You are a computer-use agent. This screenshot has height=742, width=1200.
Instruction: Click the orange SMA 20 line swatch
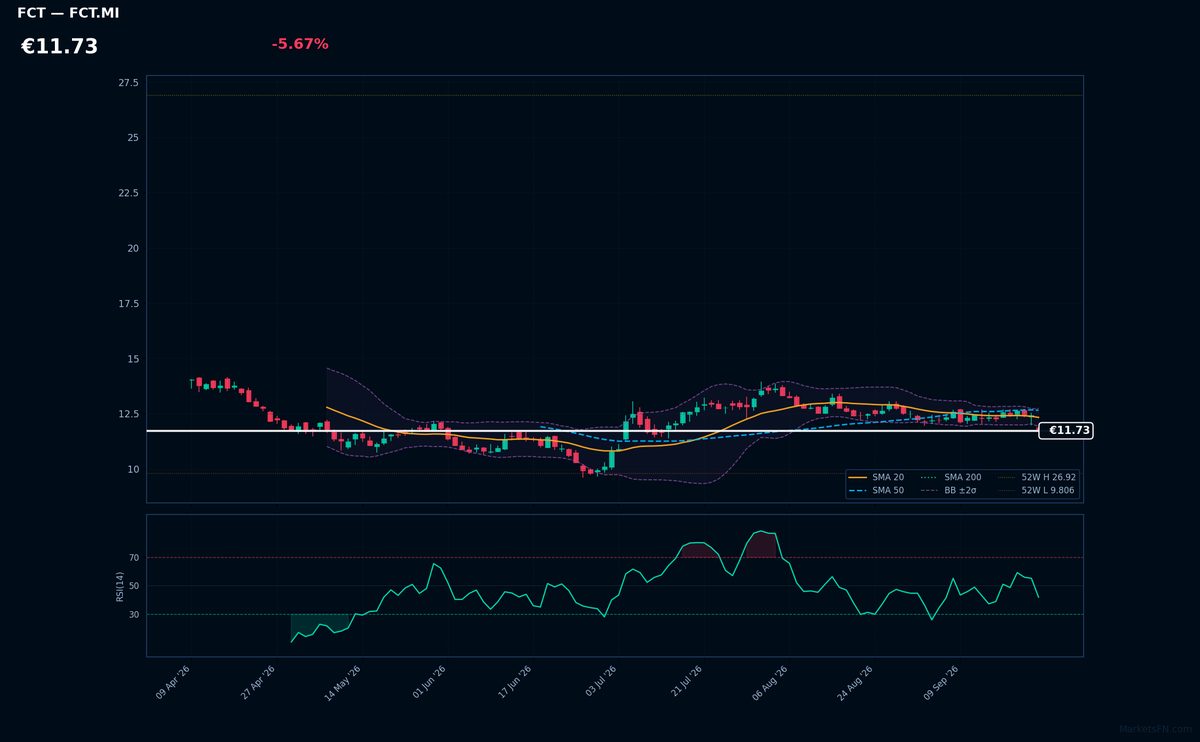(857, 478)
